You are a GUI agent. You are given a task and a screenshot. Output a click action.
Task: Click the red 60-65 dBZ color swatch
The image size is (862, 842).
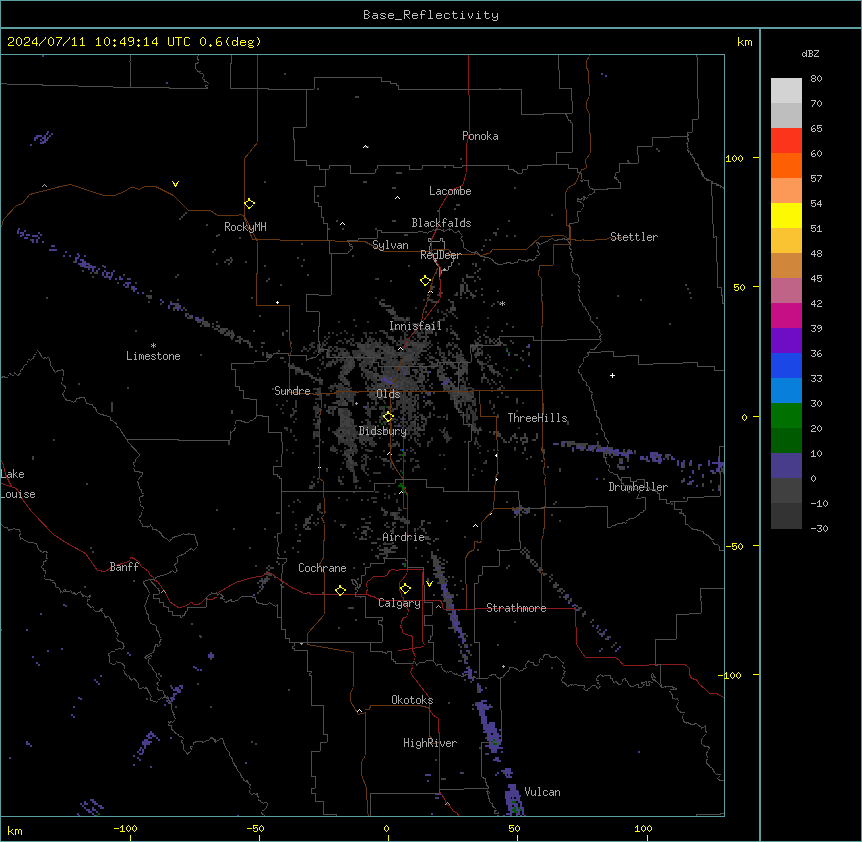click(x=786, y=141)
